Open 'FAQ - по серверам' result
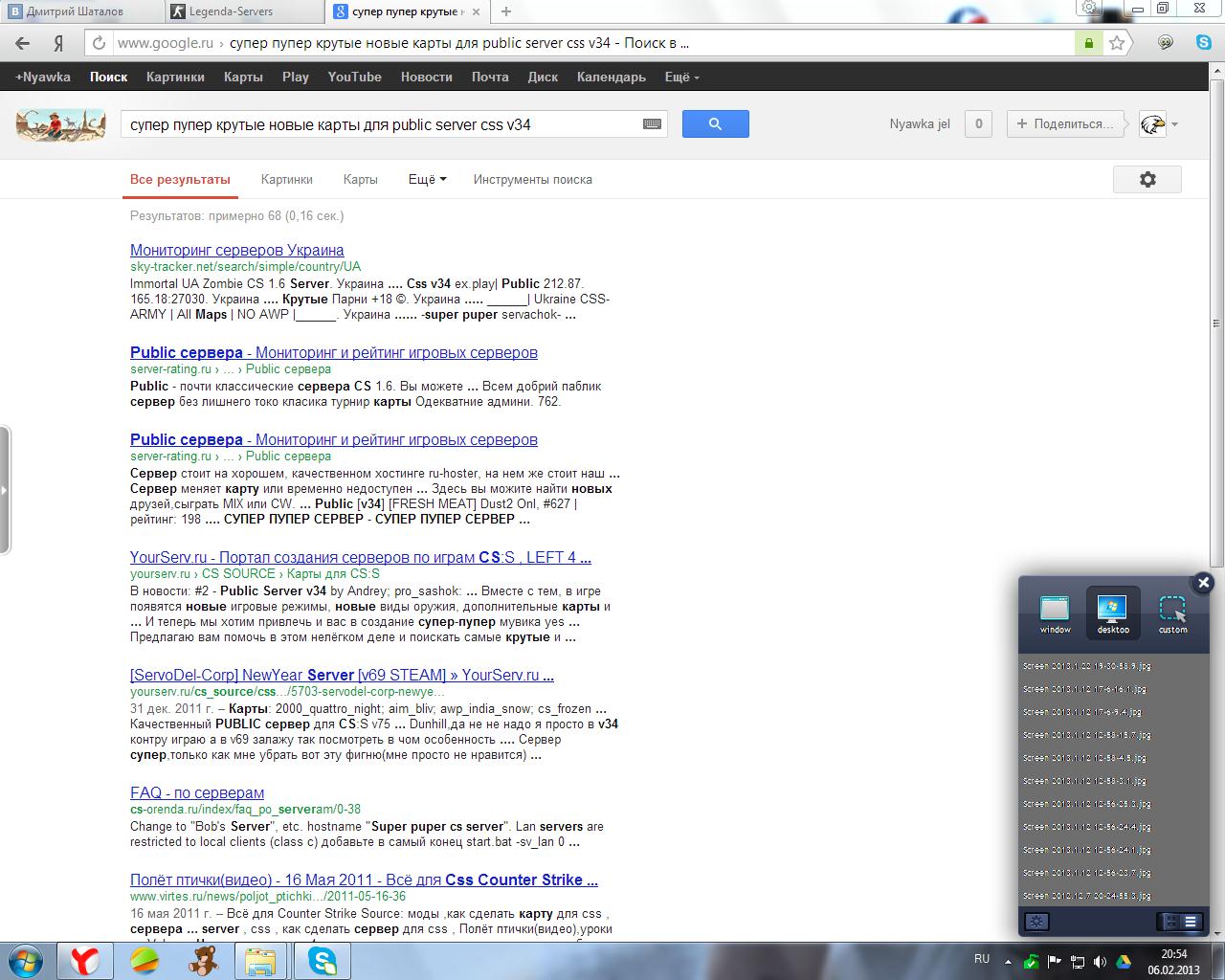This screenshot has width=1225, height=980. (197, 793)
